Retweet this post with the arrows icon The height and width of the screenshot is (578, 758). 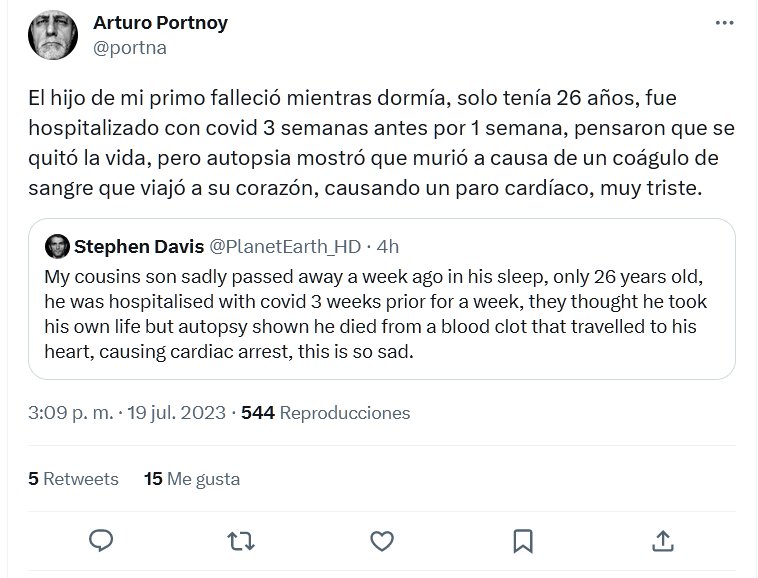pos(240,541)
